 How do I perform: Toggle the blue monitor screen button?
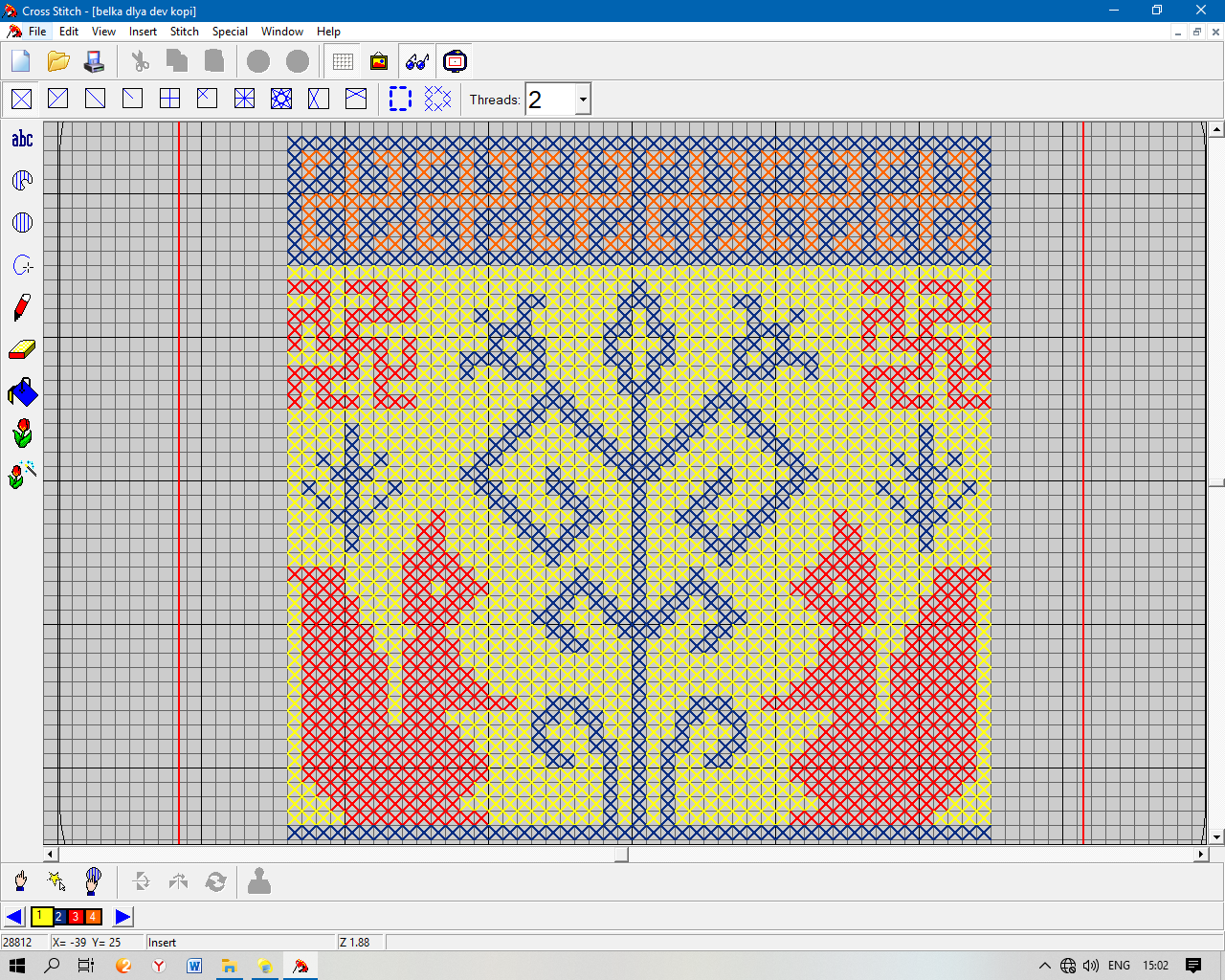pos(456,62)
